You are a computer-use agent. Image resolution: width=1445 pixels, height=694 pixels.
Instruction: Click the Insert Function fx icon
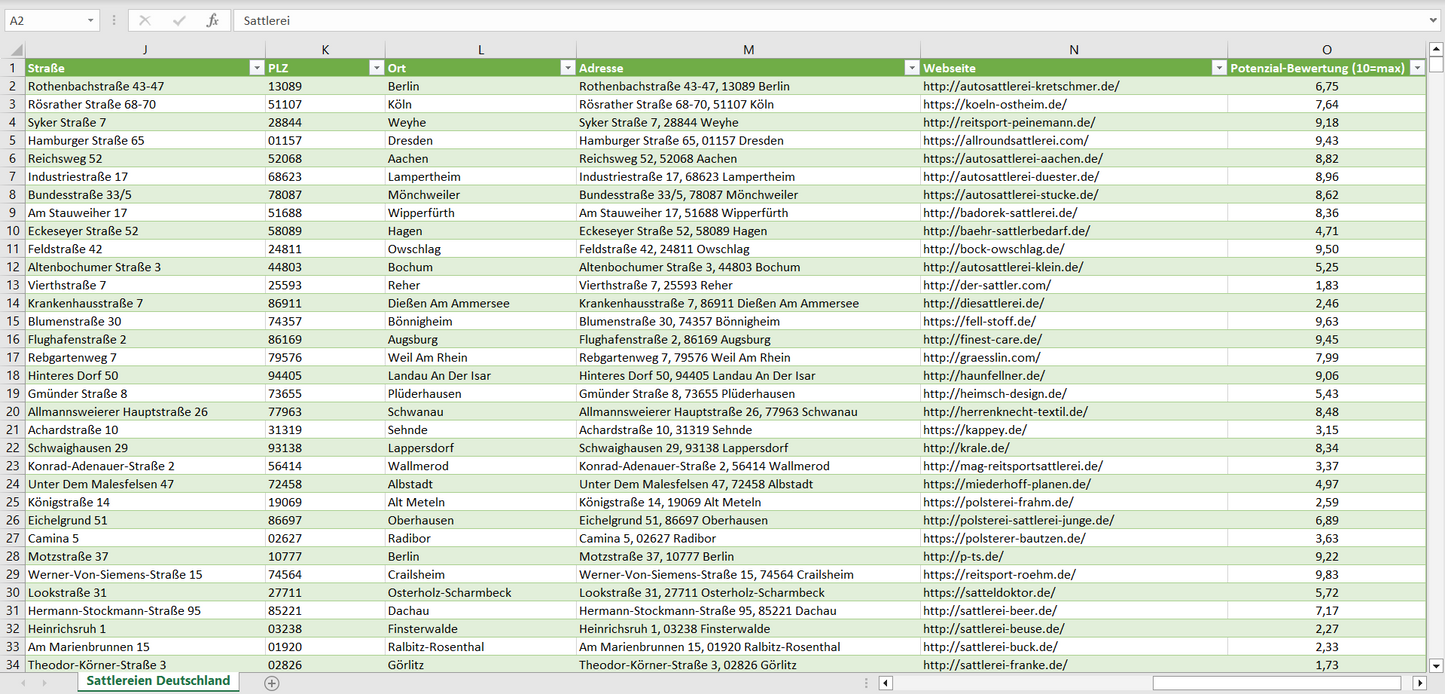tap(212, 20)
